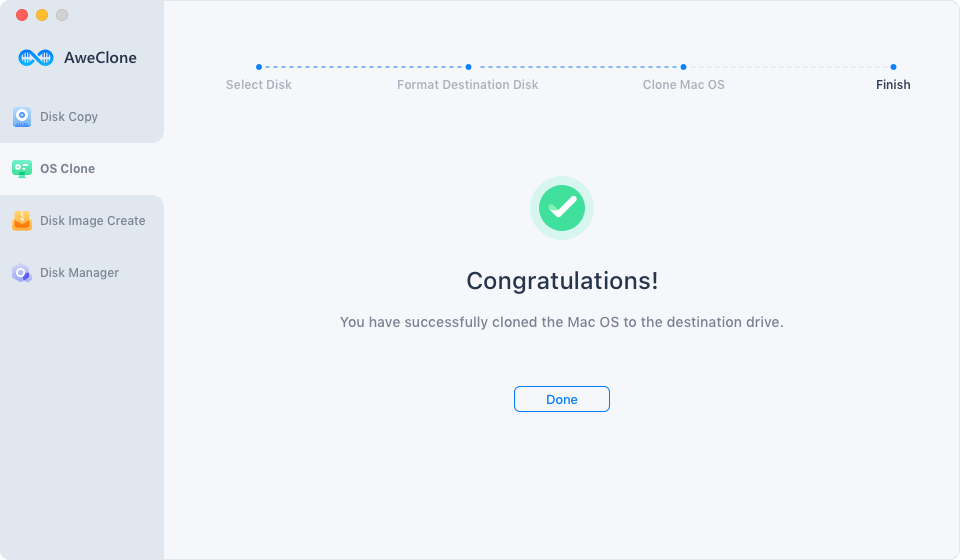This screenshot has width=960, height=560.
Task: Switch to the Disk Copy tab
Action: tap(82, 116)
